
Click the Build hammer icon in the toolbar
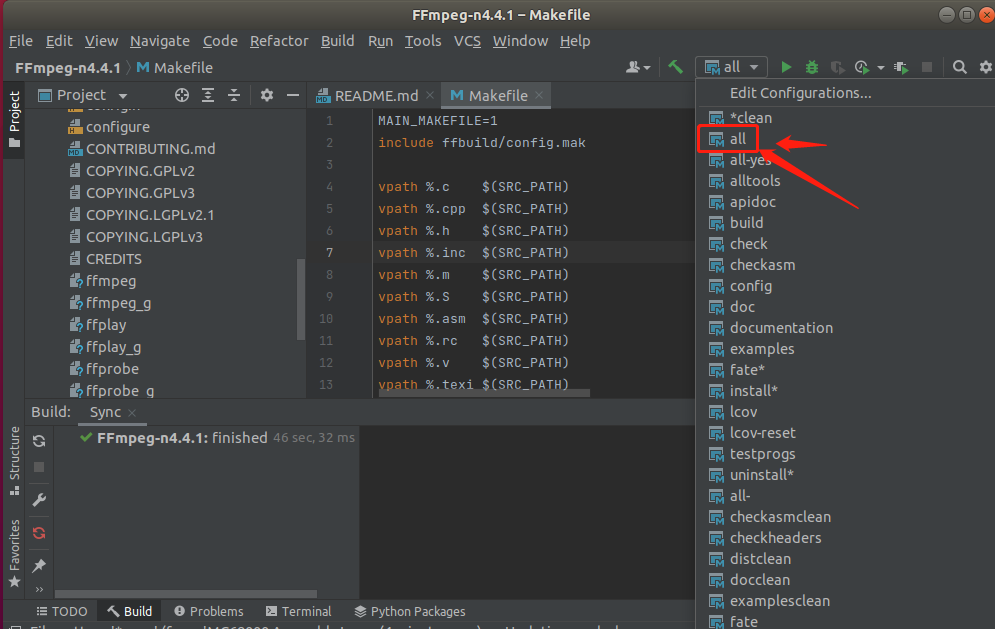tap(674, 66)
